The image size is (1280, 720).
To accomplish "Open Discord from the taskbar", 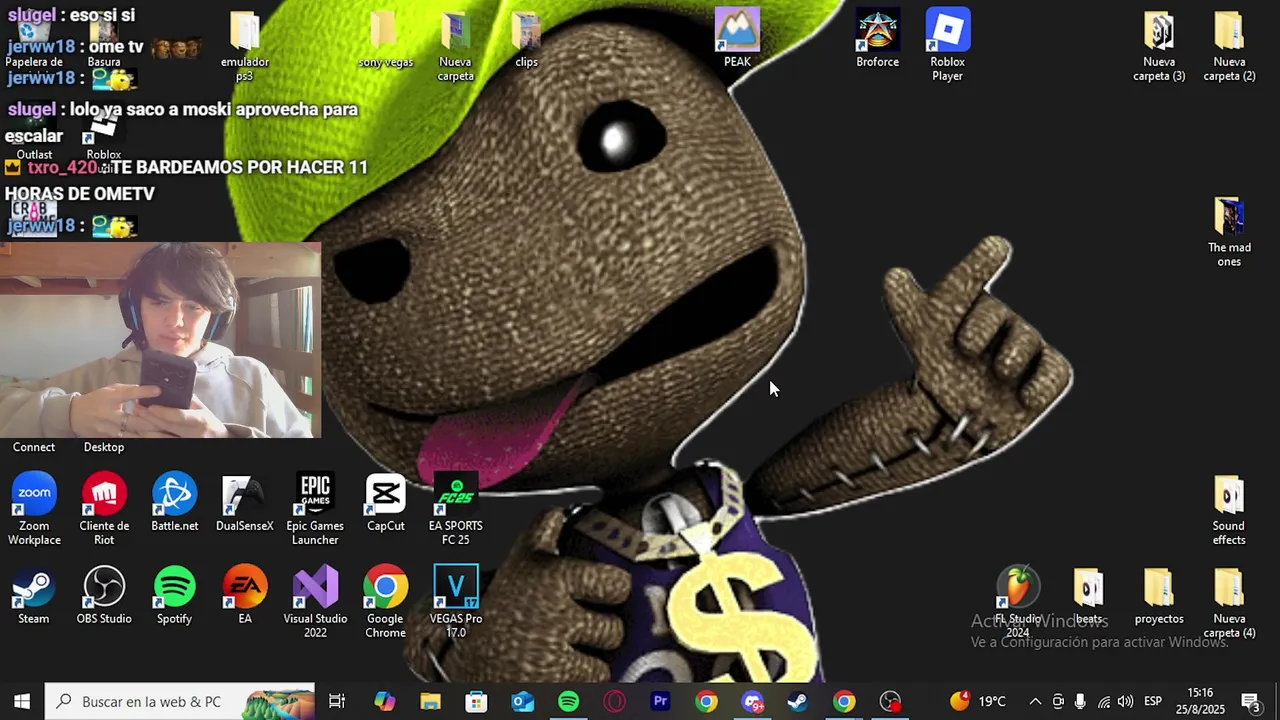I will click(752, 701).
